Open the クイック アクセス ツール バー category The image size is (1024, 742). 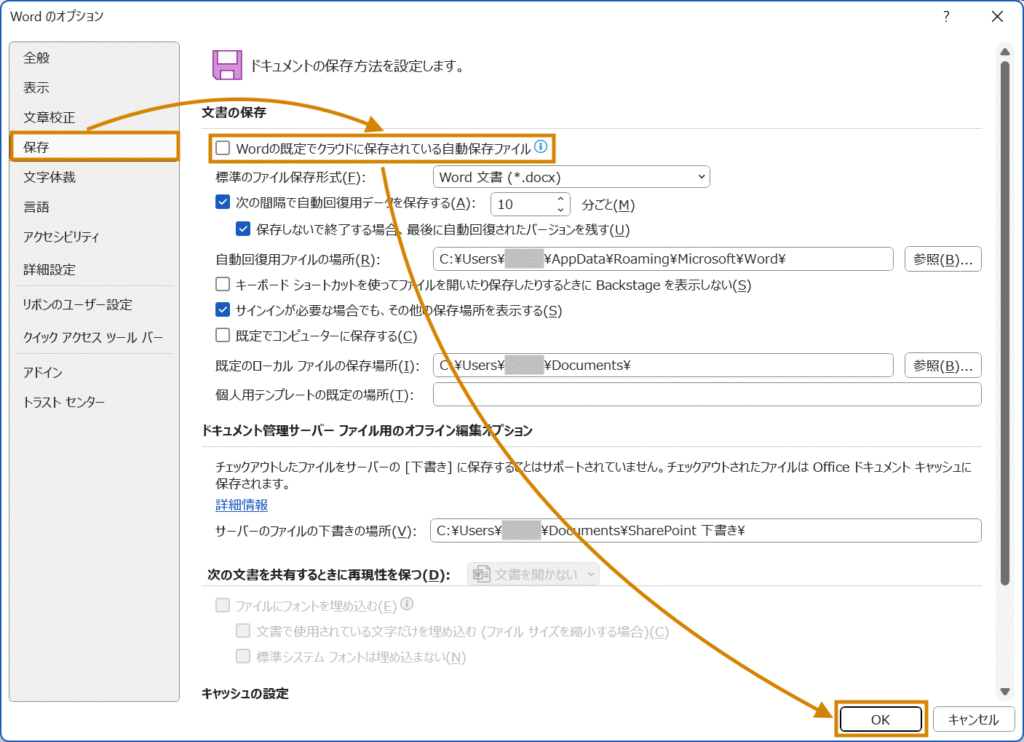point(95,337)
